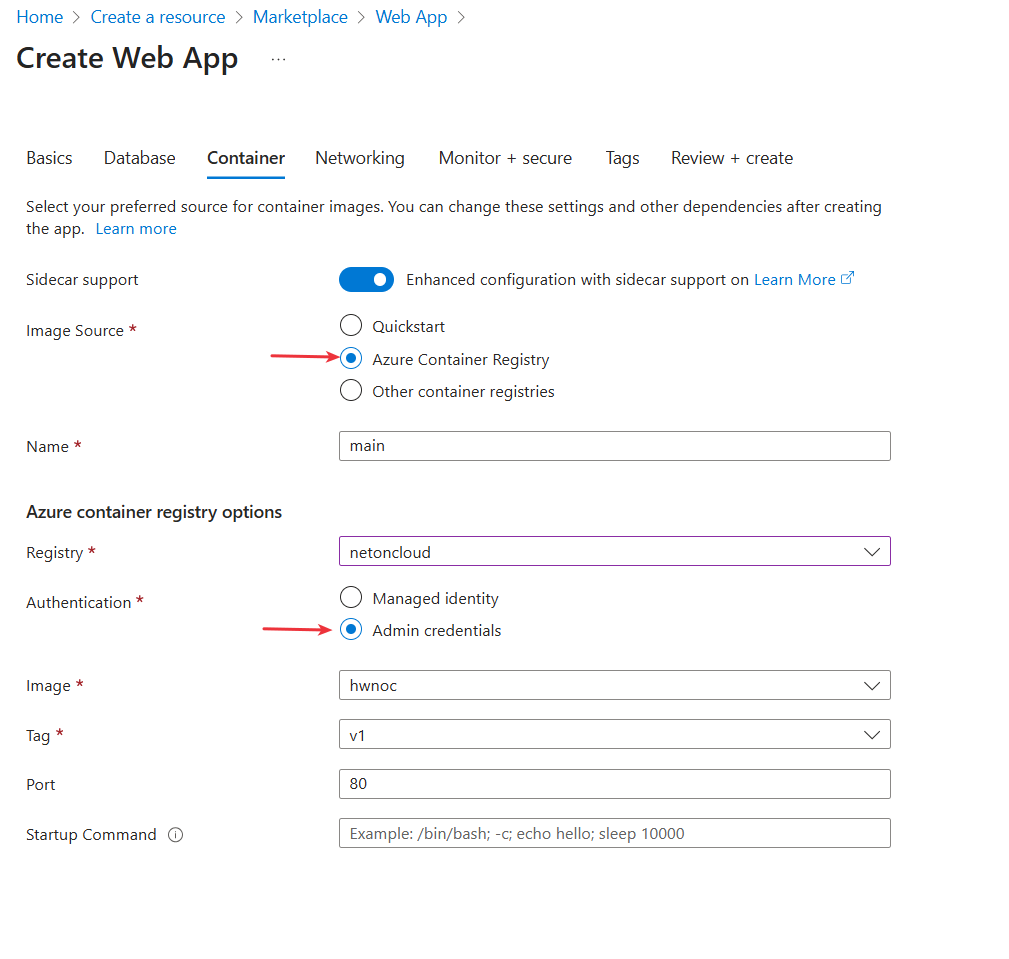Switch to the Basics tab

[x=49, y=158]
